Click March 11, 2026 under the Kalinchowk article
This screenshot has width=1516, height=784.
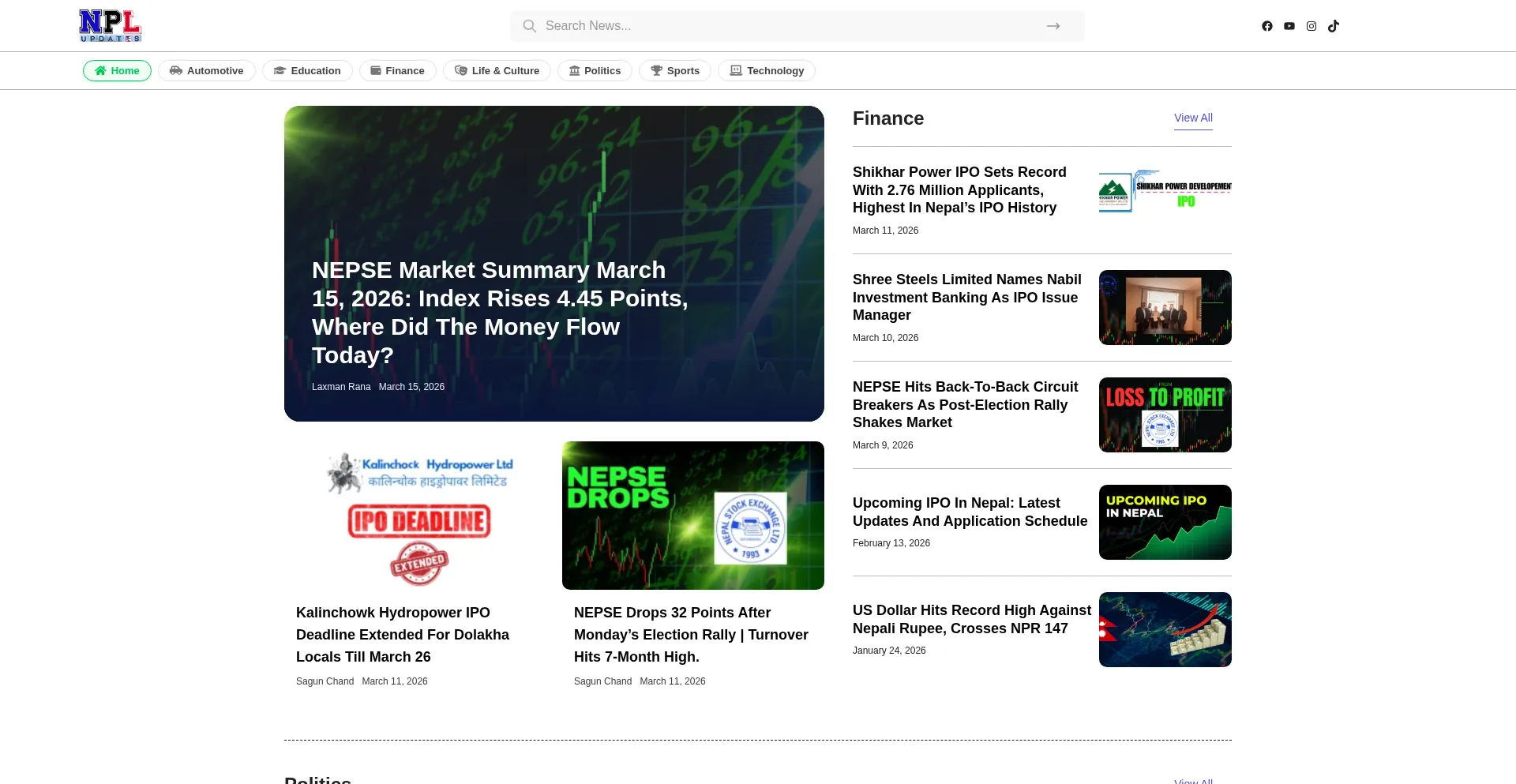395,681
